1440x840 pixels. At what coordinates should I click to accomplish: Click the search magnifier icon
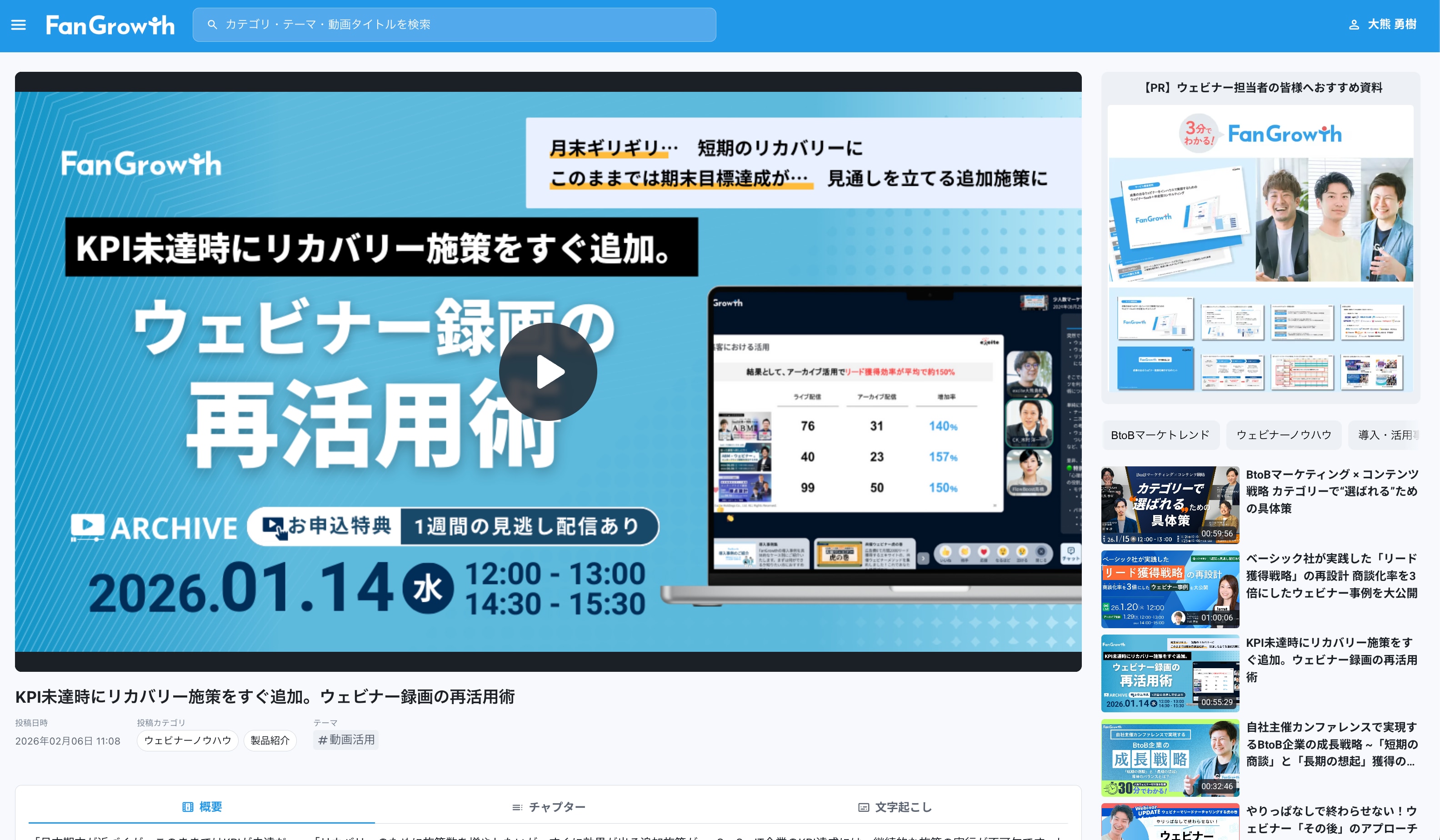(212, 25)
